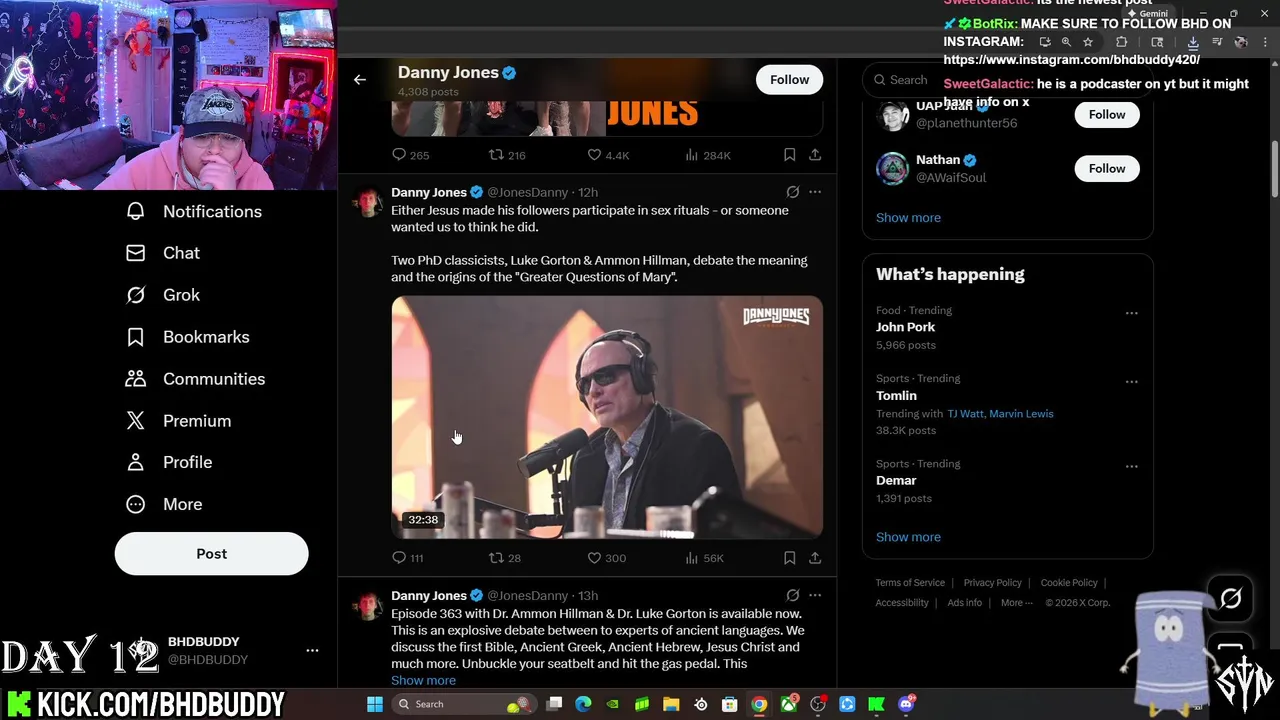Image resolution: width=1280 pixels, height=720 pixels.
Task: Open the Accessibility footer link
Action: (902, 603)
